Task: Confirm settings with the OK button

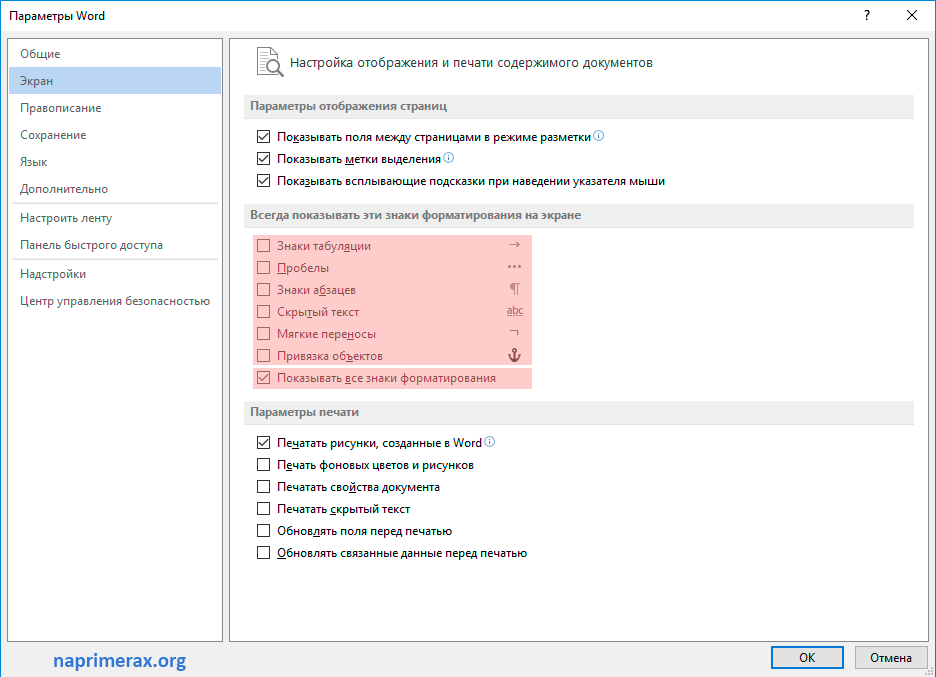Action: [807, 657]
